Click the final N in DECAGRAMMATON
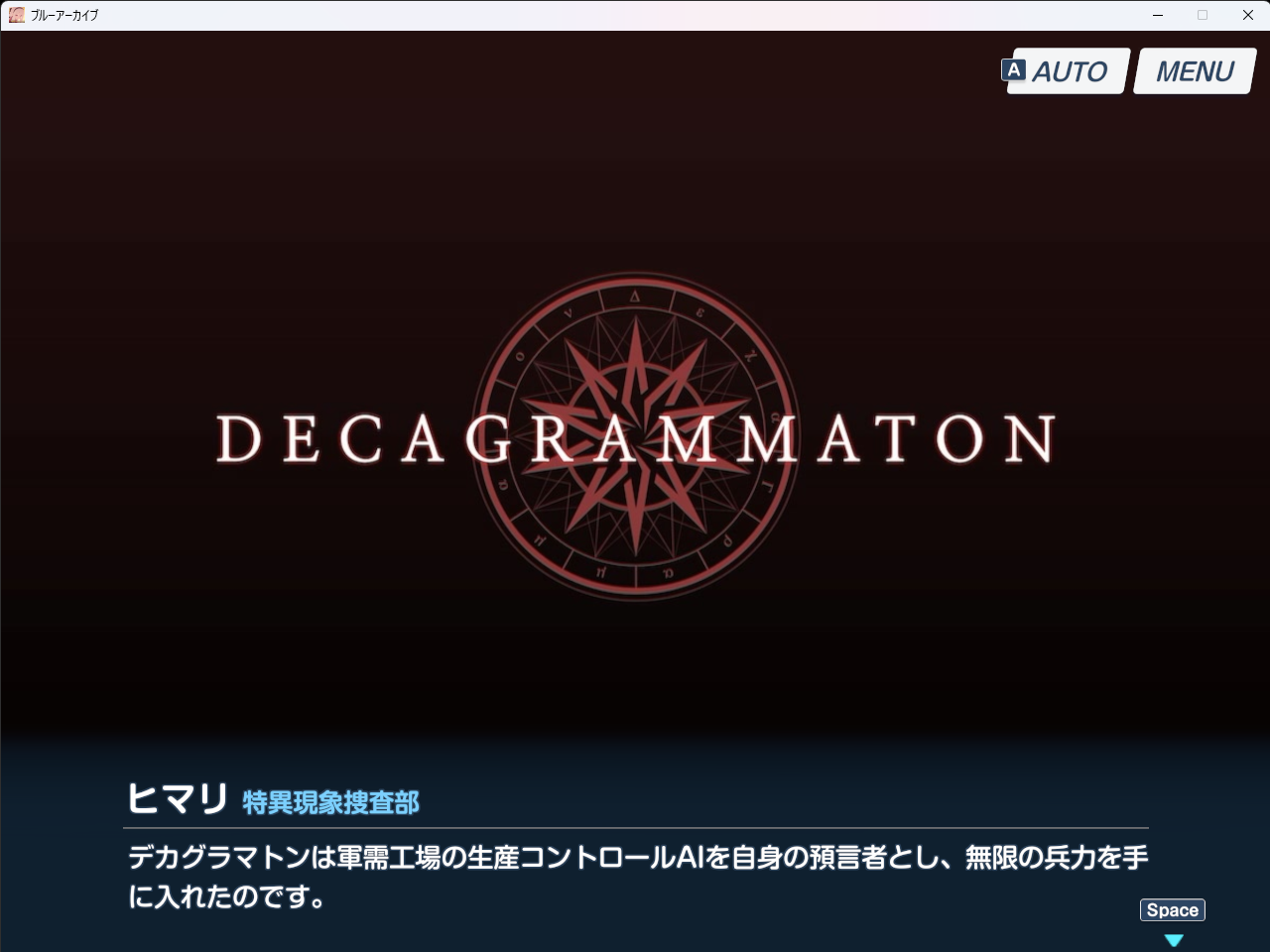1270x952 pixels. tap(1028, 439)
